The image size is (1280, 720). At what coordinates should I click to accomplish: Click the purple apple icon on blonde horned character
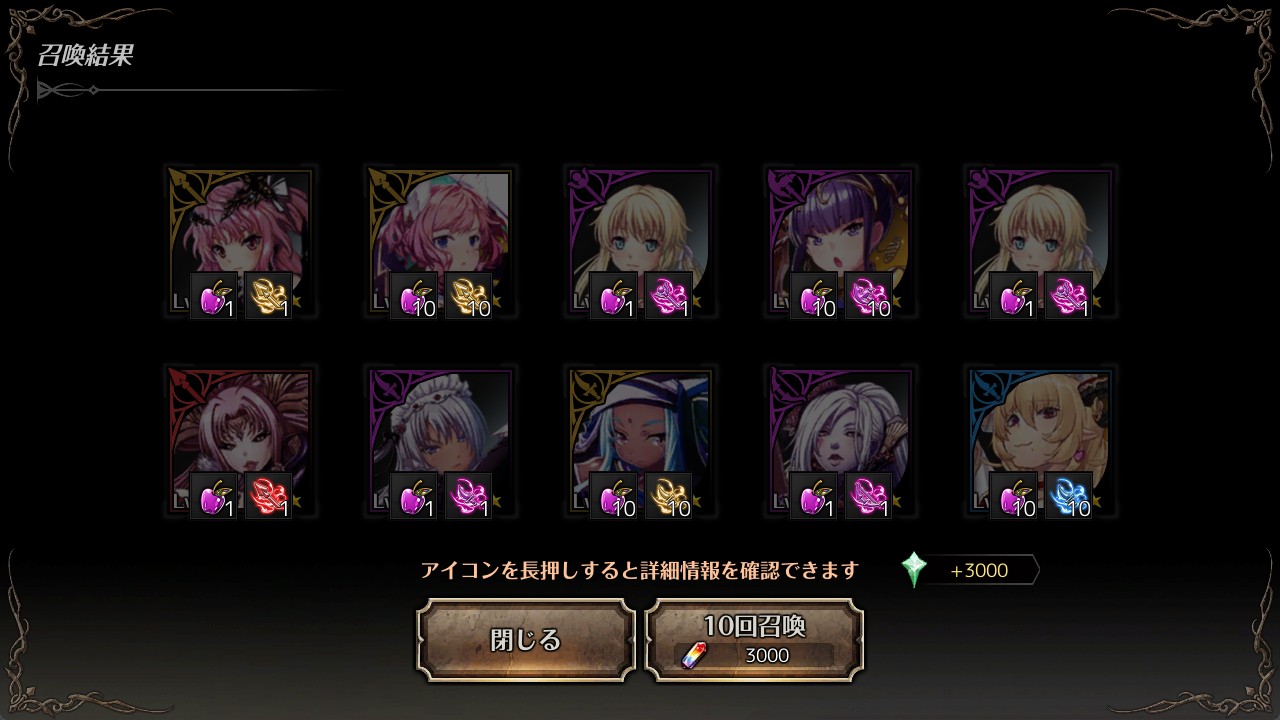pos(1014,495)
